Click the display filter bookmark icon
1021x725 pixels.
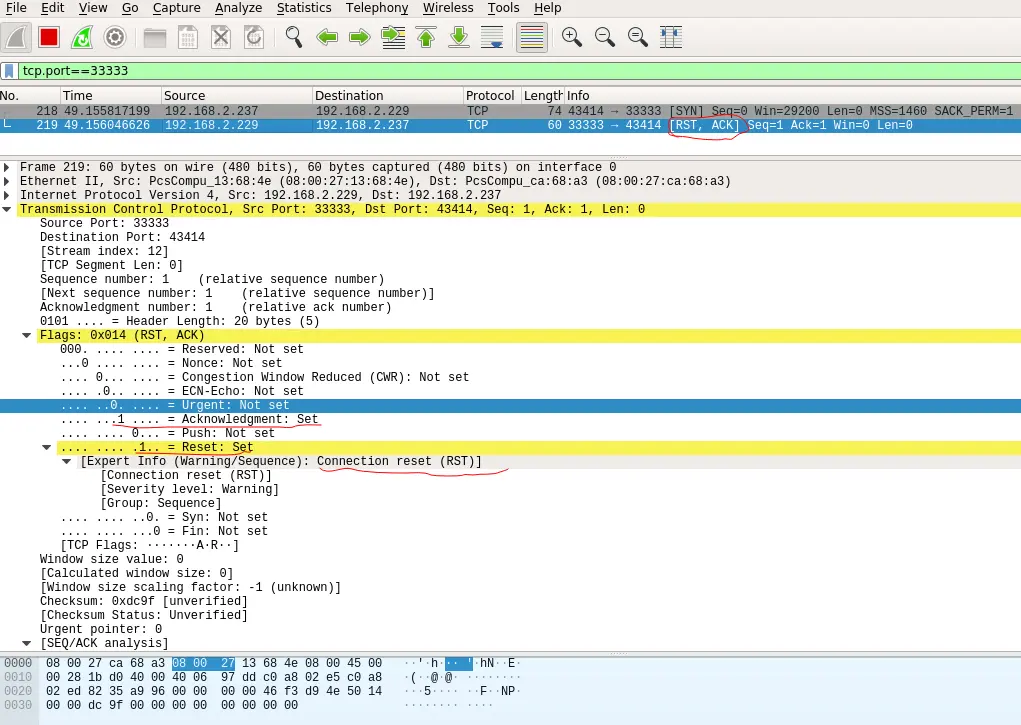pyautogui.click(x=9, y=71)
